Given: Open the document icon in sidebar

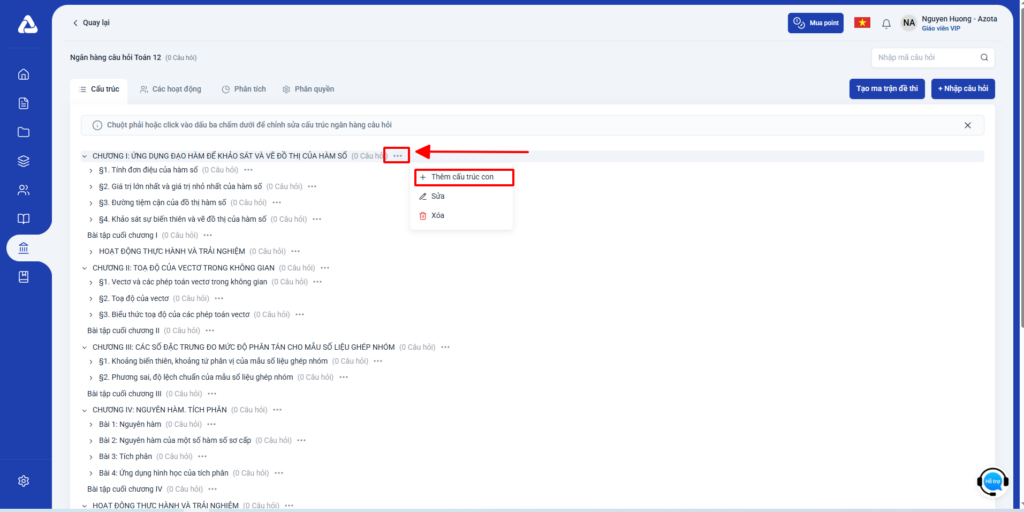Looking at the screenshot, I should click(24, 103).
